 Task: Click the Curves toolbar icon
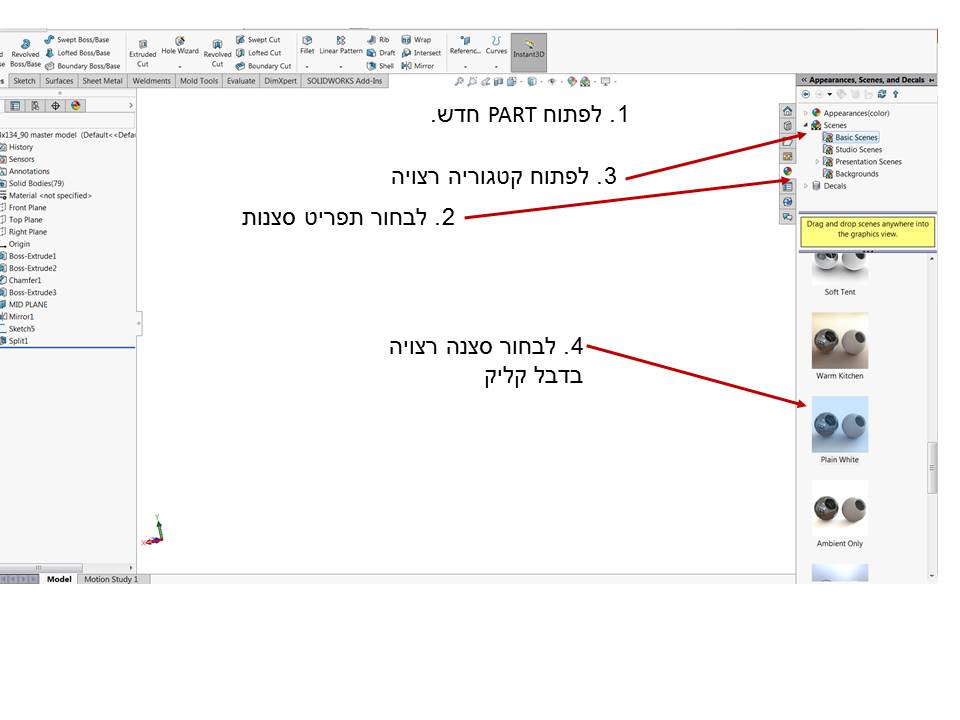(496, 45)
